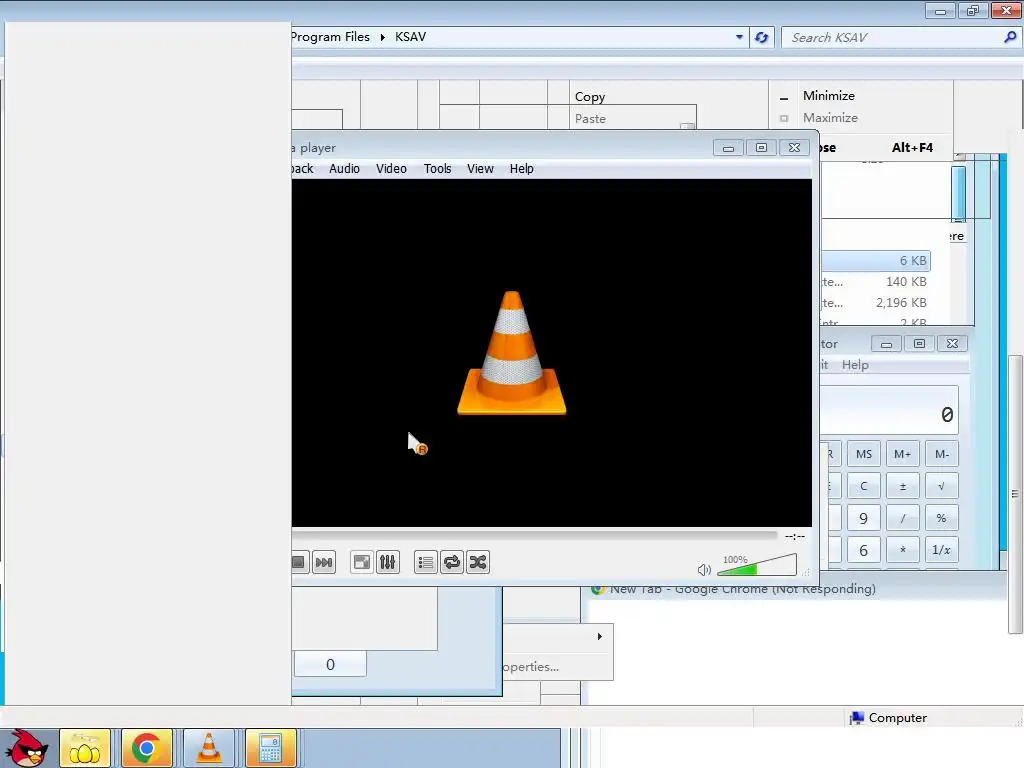Screen dimensions: 1024x768
Task: Click the Calculator divide button
Action: 903,519
